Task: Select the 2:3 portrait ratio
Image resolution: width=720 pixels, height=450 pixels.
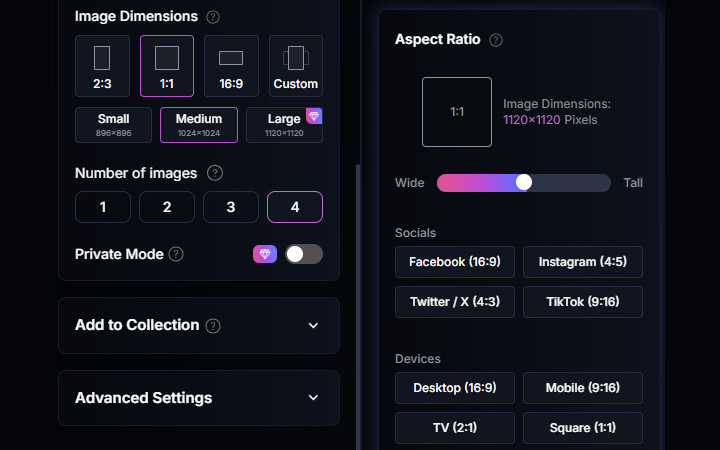Action: 102,66
